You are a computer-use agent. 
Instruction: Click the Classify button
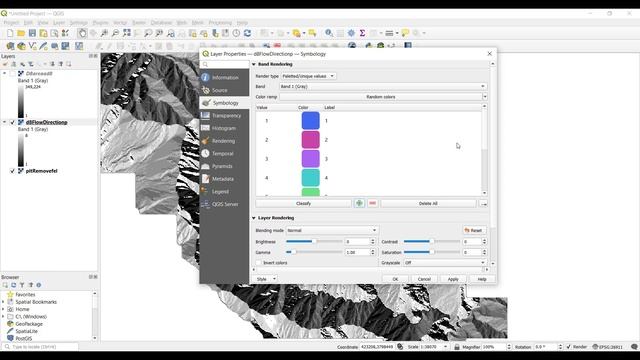coord(303,203)
